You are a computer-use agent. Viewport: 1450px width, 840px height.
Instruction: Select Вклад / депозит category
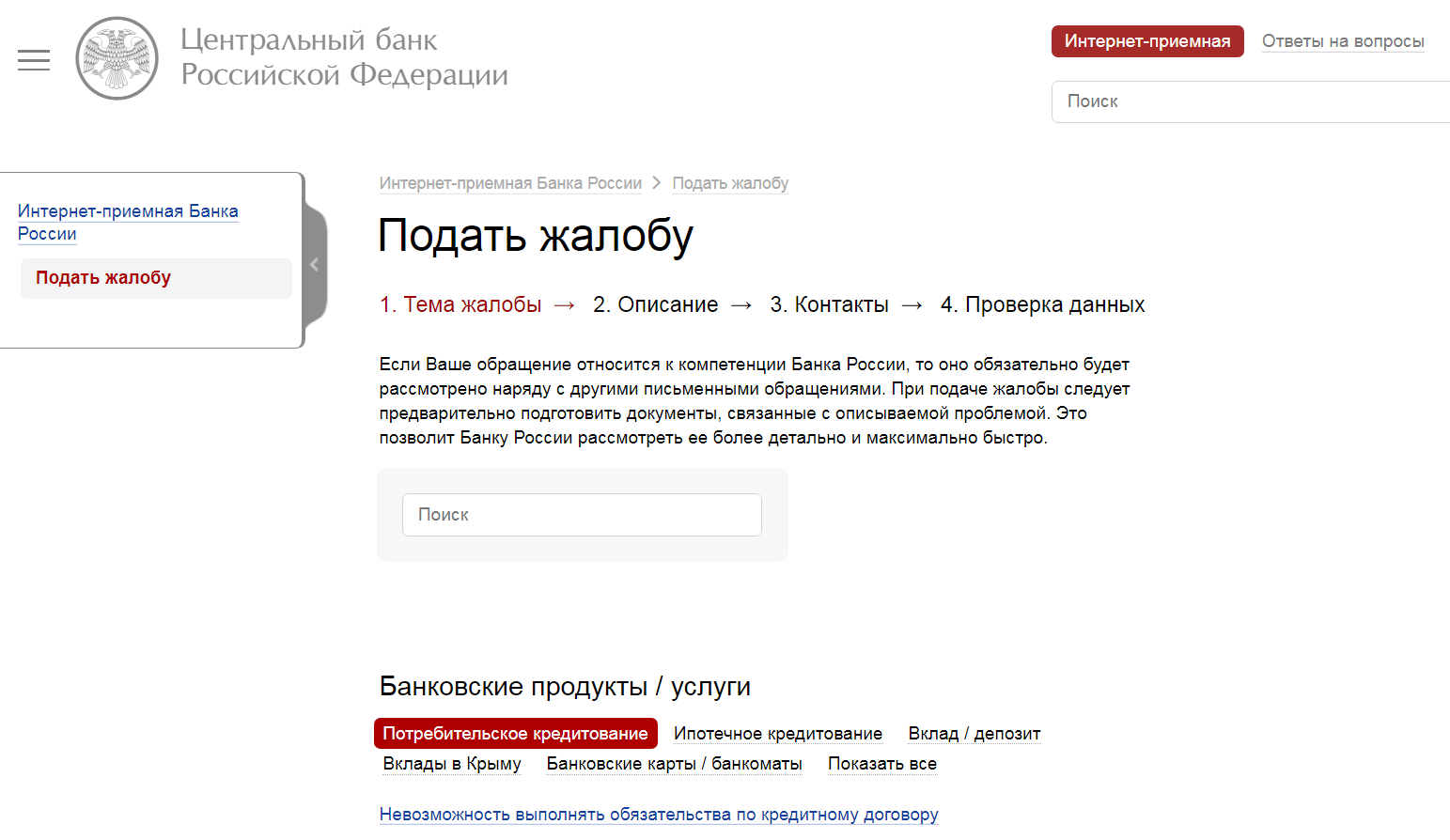tap(974, 734)
